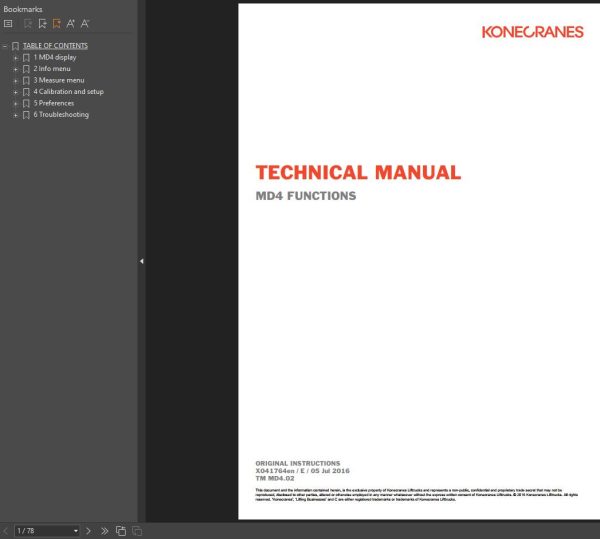600x539 pixels.
Task: Click bookmark icon beside 2 Info menu
Action: click(x=26, y=69)
